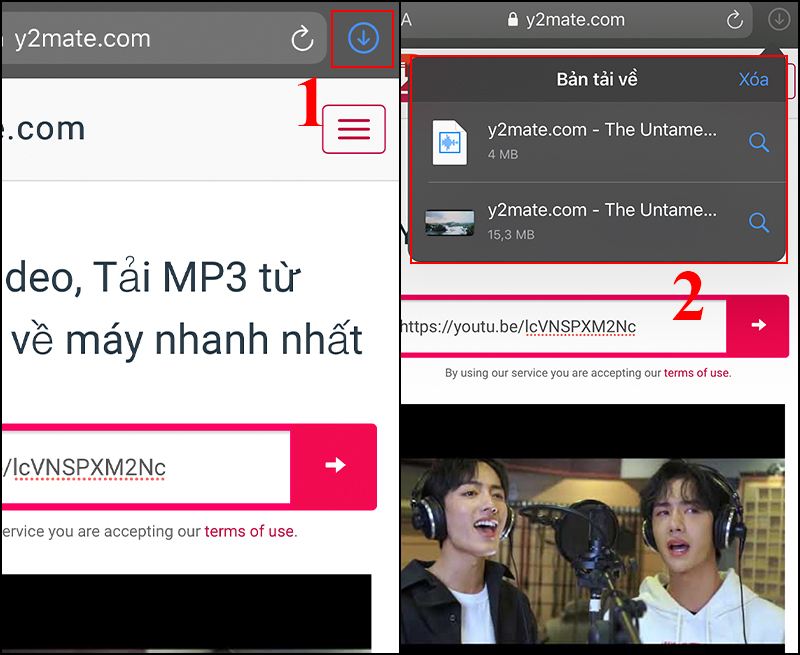Tap y2mate.com address in right panel
Viewport: 800px width, 655px height.
pyautogui.click(x=575, y=20)
